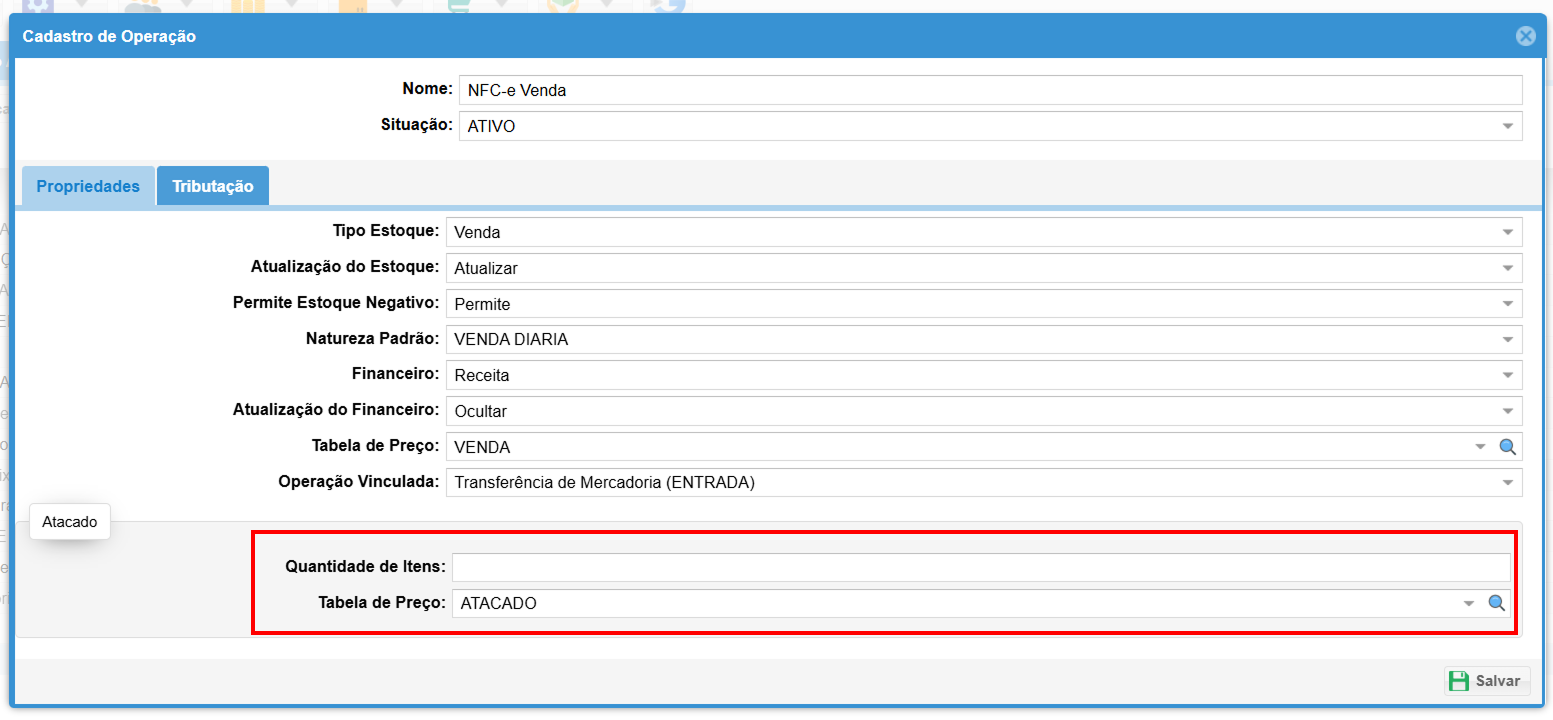Click the Cadastro de Operação title bar
Viewport: 1553px width, 720px height.
700,37
